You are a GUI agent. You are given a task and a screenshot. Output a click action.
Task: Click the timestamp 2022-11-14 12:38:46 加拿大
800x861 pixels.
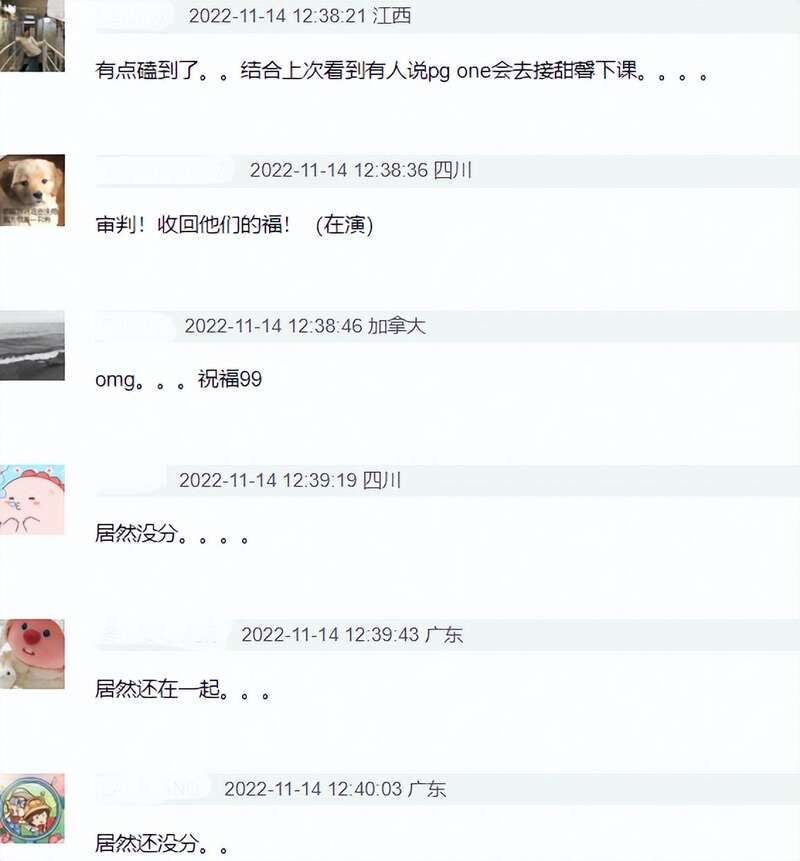pyautogui.click(x=305, y=326)
